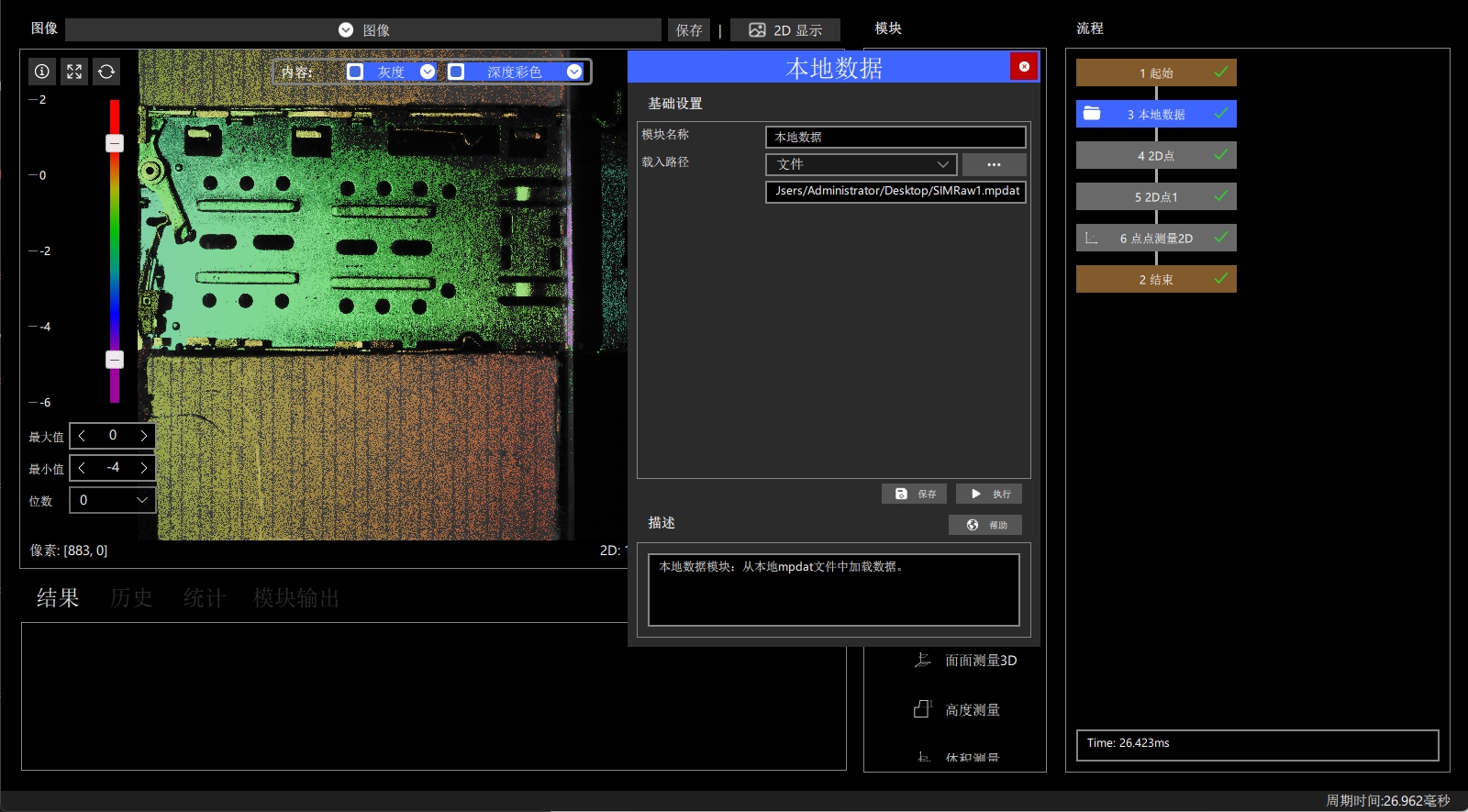The height and width of the screenshot is (812, 1468).
Task: Click the 执行 run button
Action: 989,494
